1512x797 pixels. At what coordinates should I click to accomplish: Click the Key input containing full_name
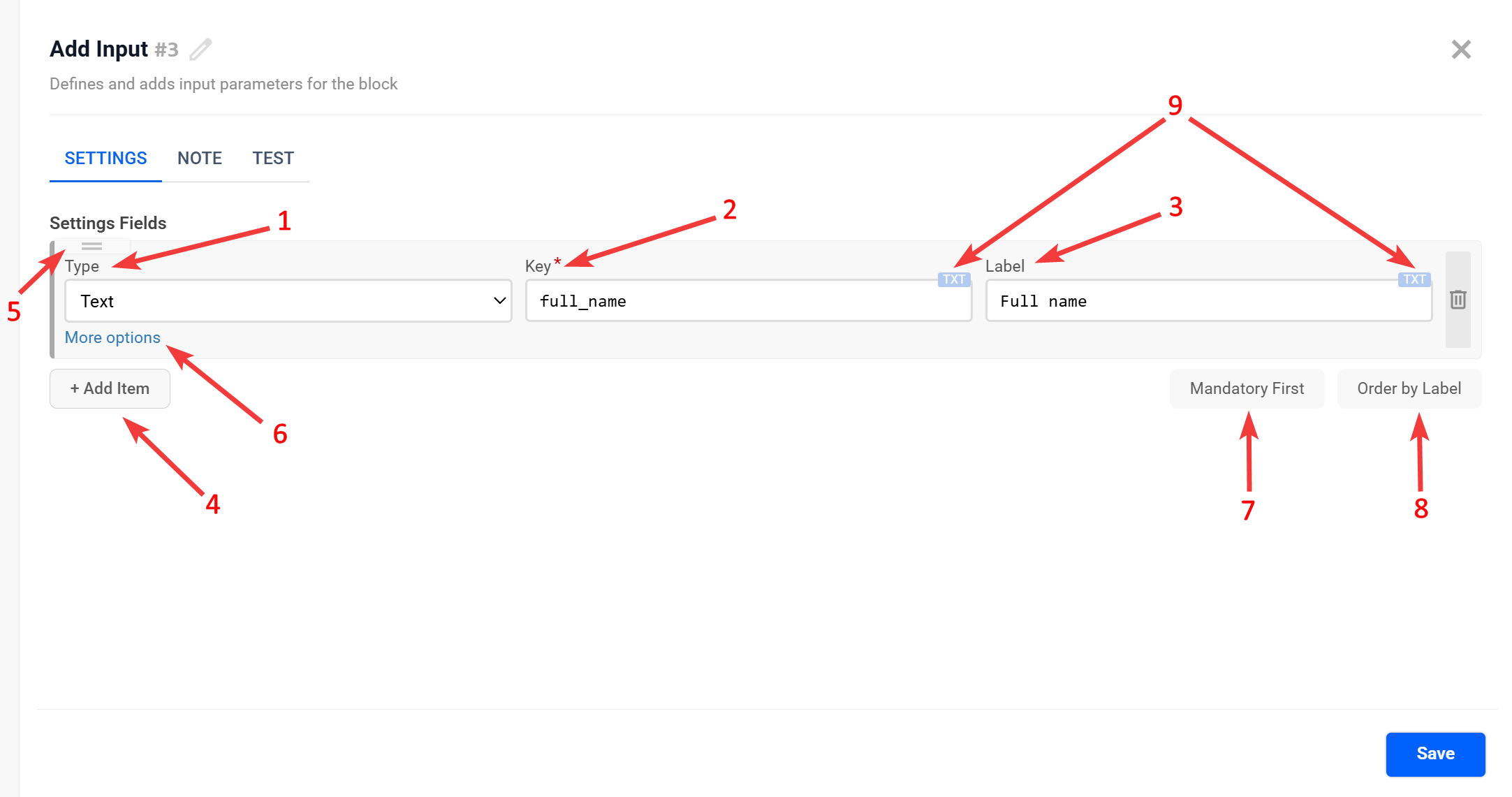[x=747, y=301]
